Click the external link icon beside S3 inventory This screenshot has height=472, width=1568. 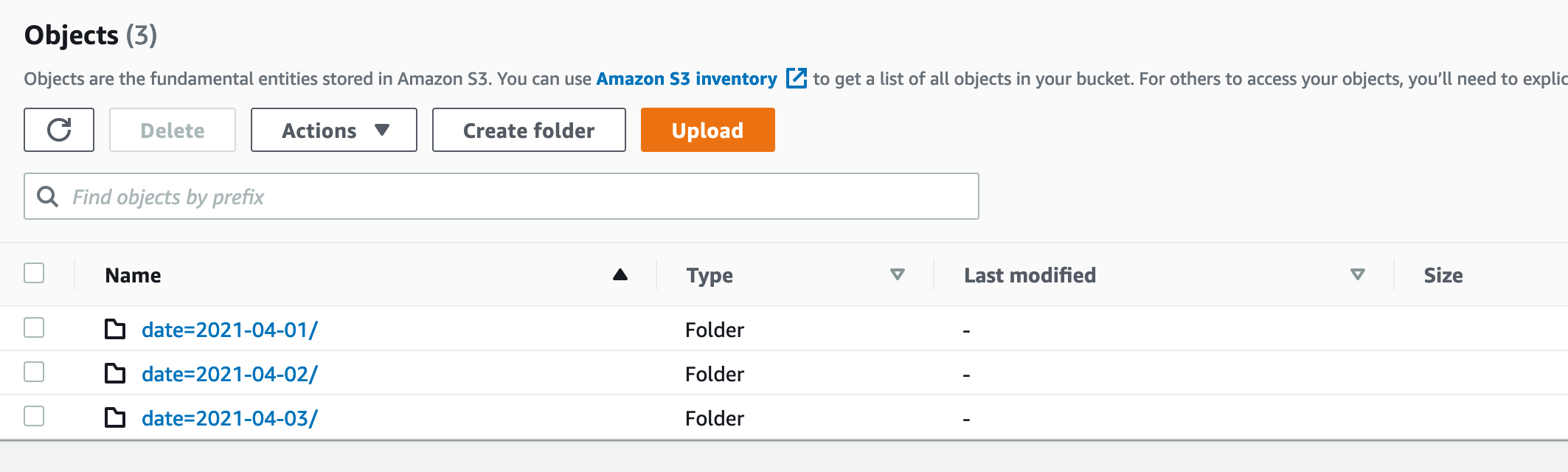pos(797,78)
